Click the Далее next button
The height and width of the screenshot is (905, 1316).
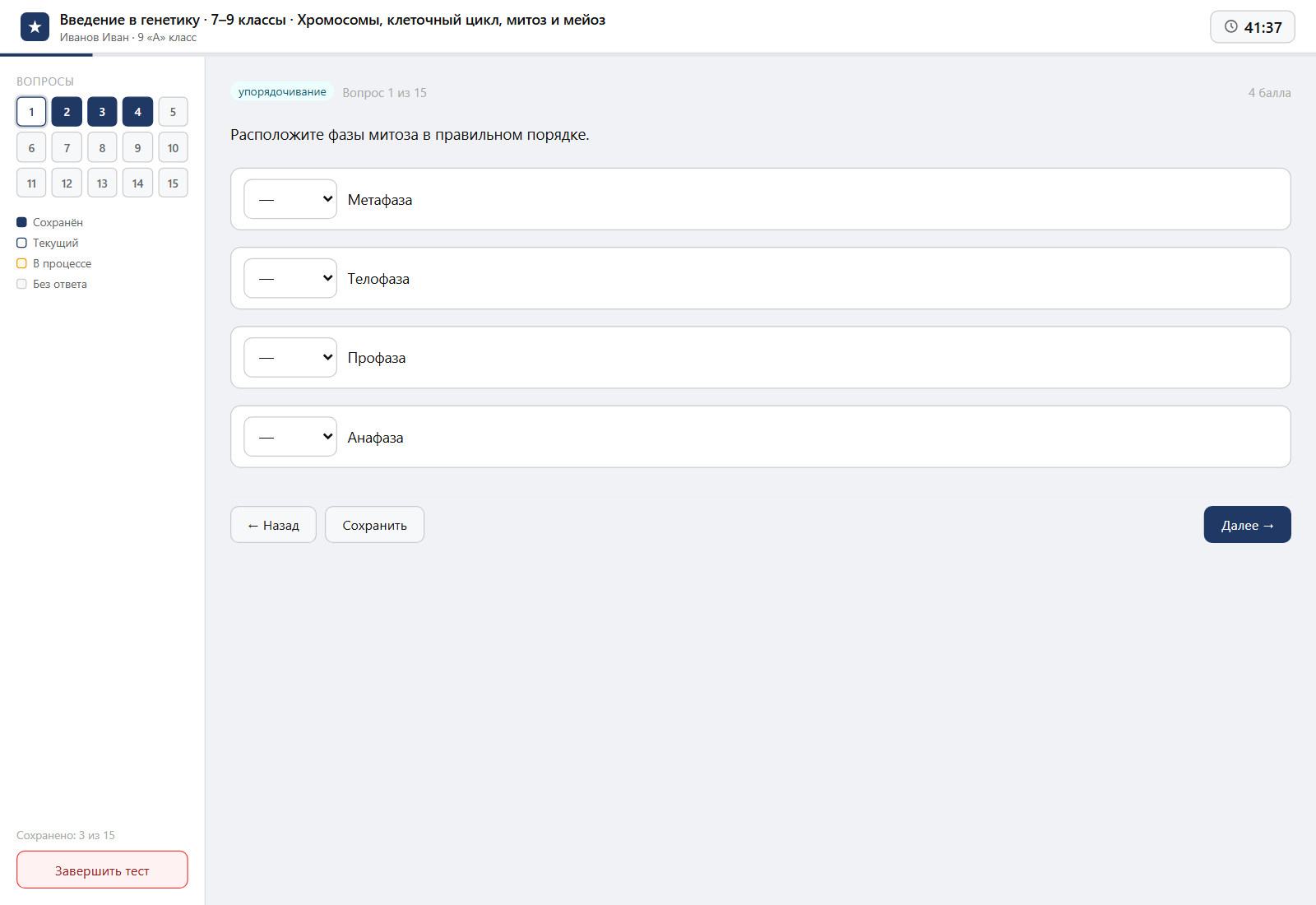coord(1247,525)
